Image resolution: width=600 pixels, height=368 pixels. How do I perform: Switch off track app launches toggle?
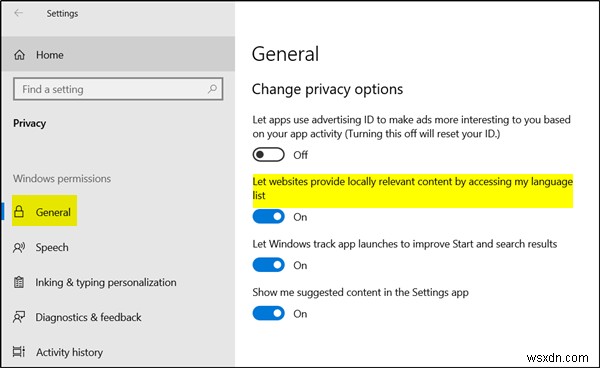point(268,265)
